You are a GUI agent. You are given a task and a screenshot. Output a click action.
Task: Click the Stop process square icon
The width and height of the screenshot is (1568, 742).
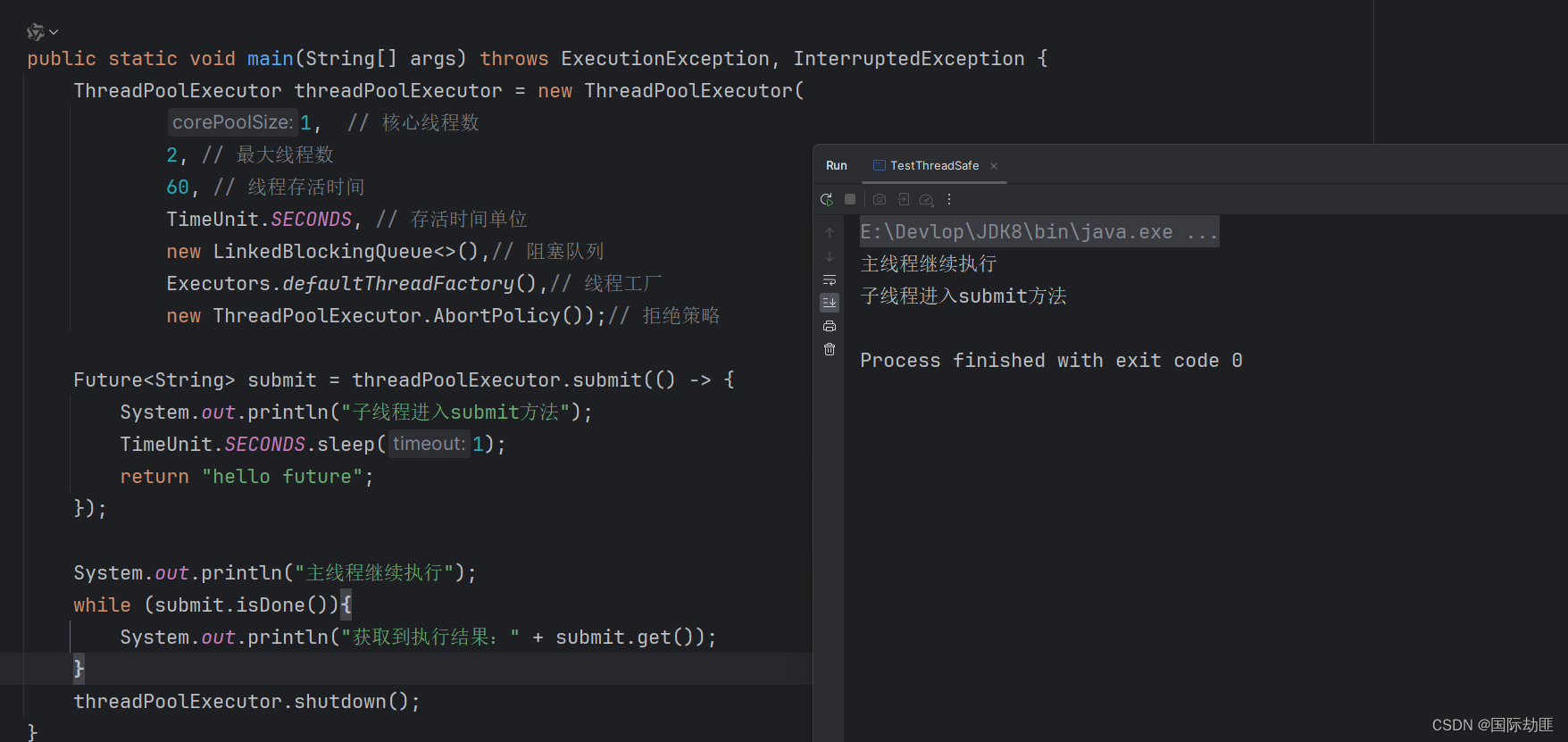pos(850,199)
